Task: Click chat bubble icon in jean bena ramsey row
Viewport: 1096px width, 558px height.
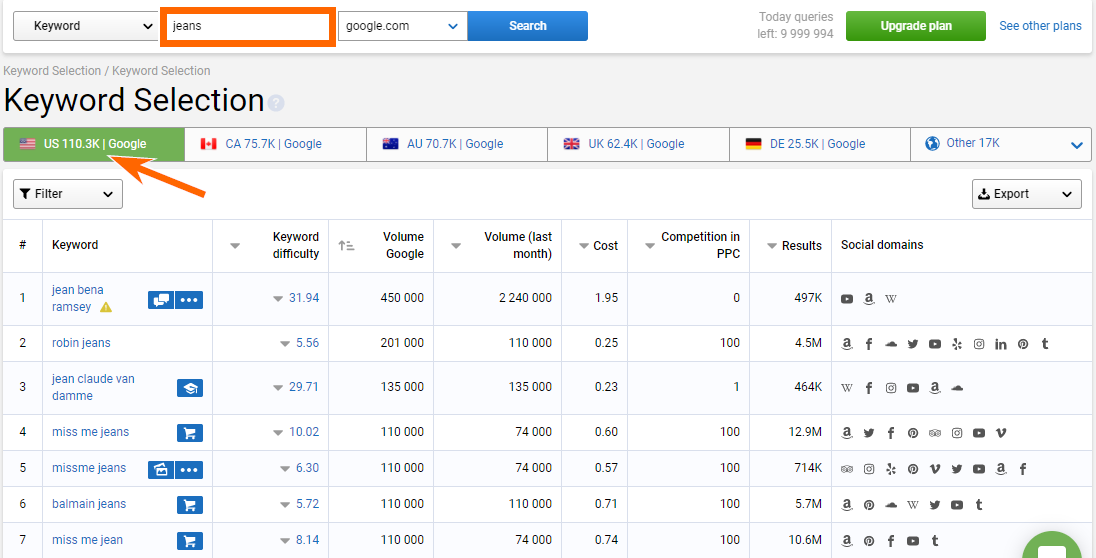Action: click(x=161, y=300)
